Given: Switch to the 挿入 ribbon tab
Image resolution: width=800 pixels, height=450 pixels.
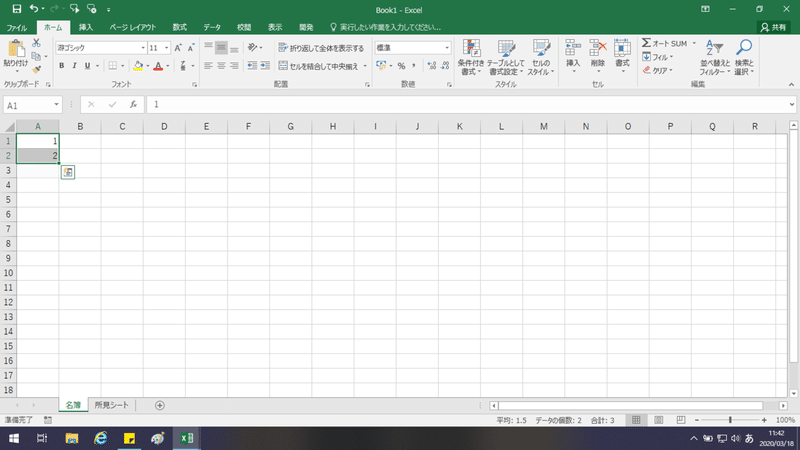Looking at the screenshot, I should click(x=86, y=28).
